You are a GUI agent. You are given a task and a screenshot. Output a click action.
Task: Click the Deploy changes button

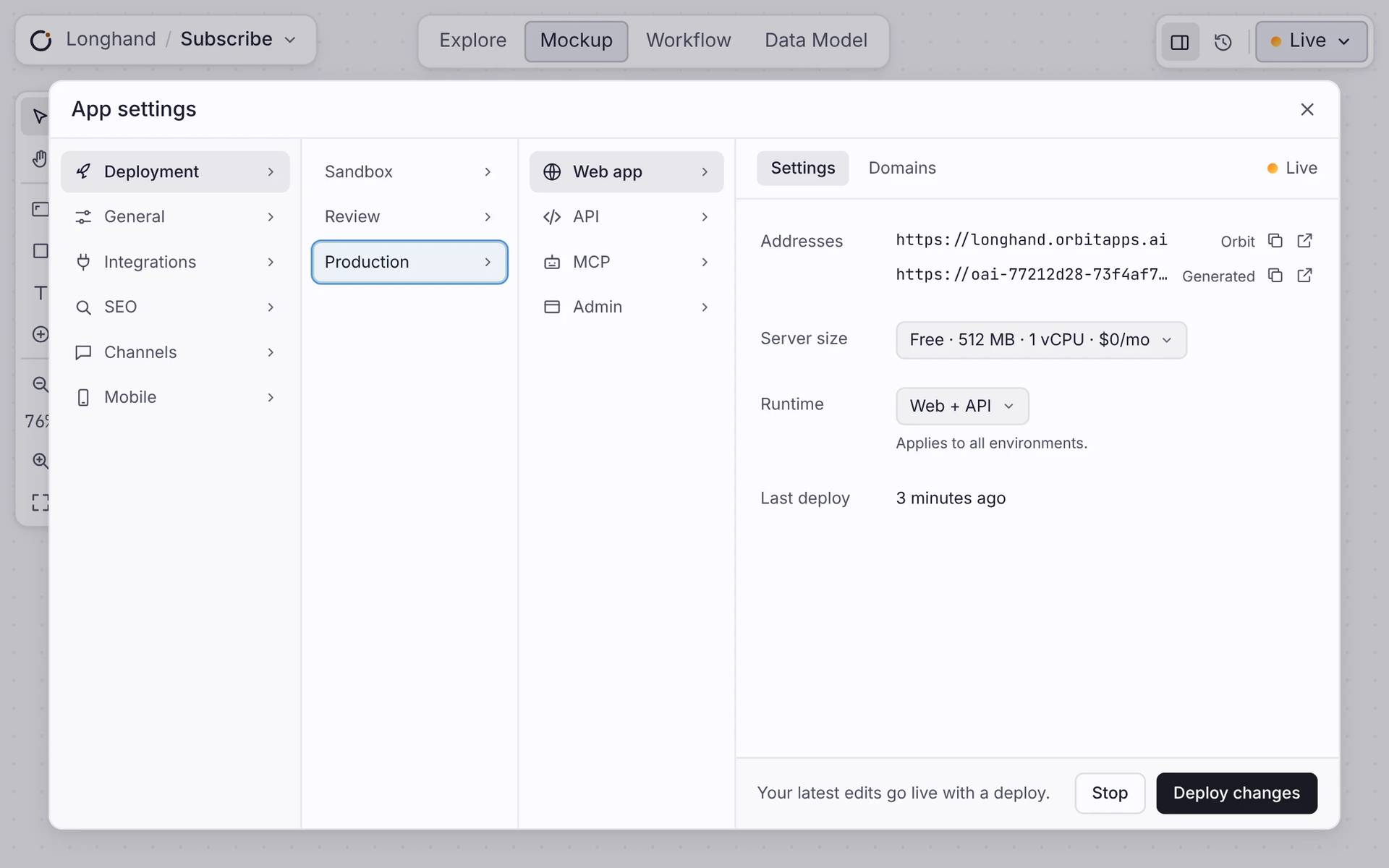pyautogui.click(x=1236, y=793)
